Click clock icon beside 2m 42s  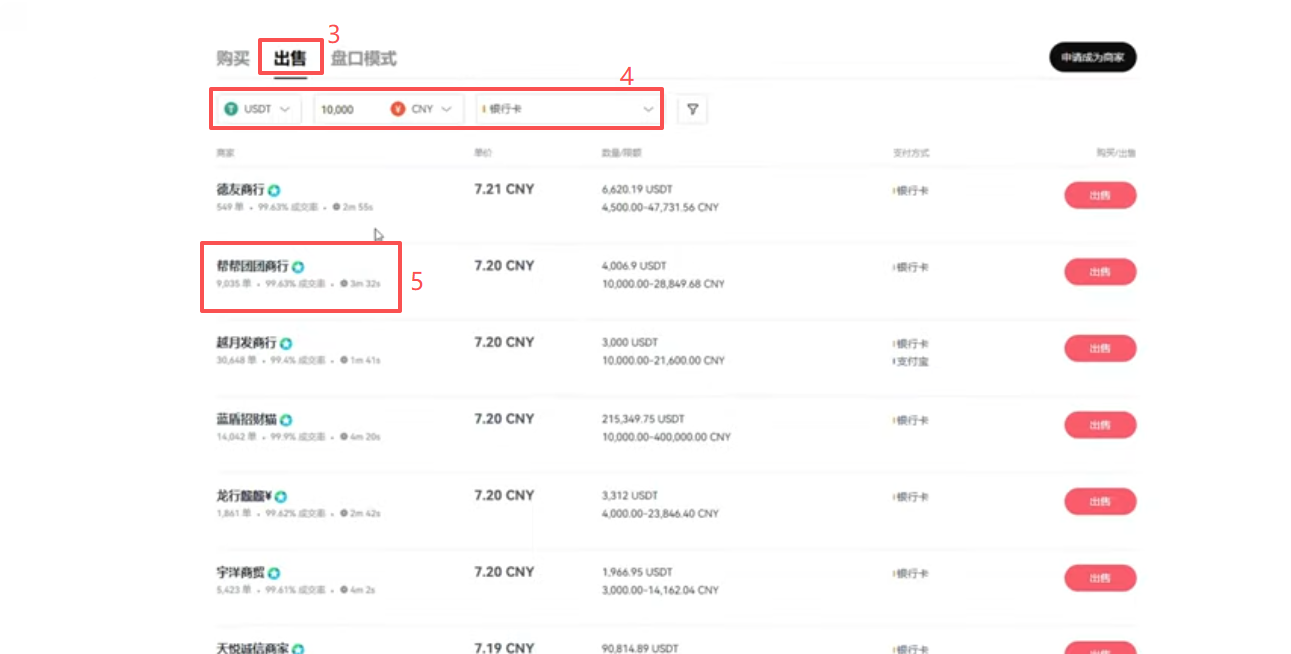(x=343, y=513)
